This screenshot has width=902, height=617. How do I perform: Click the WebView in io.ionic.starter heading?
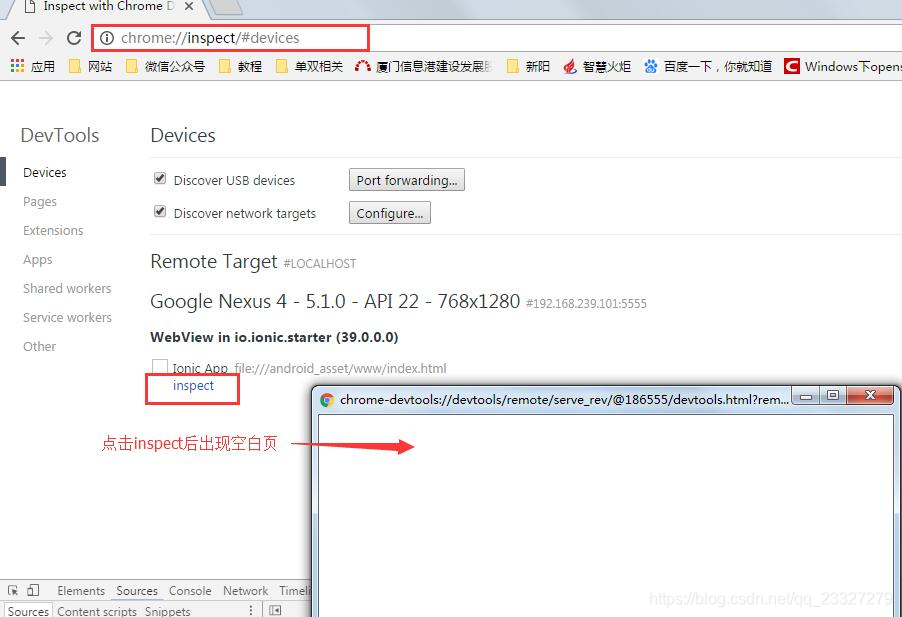point(274,337)
